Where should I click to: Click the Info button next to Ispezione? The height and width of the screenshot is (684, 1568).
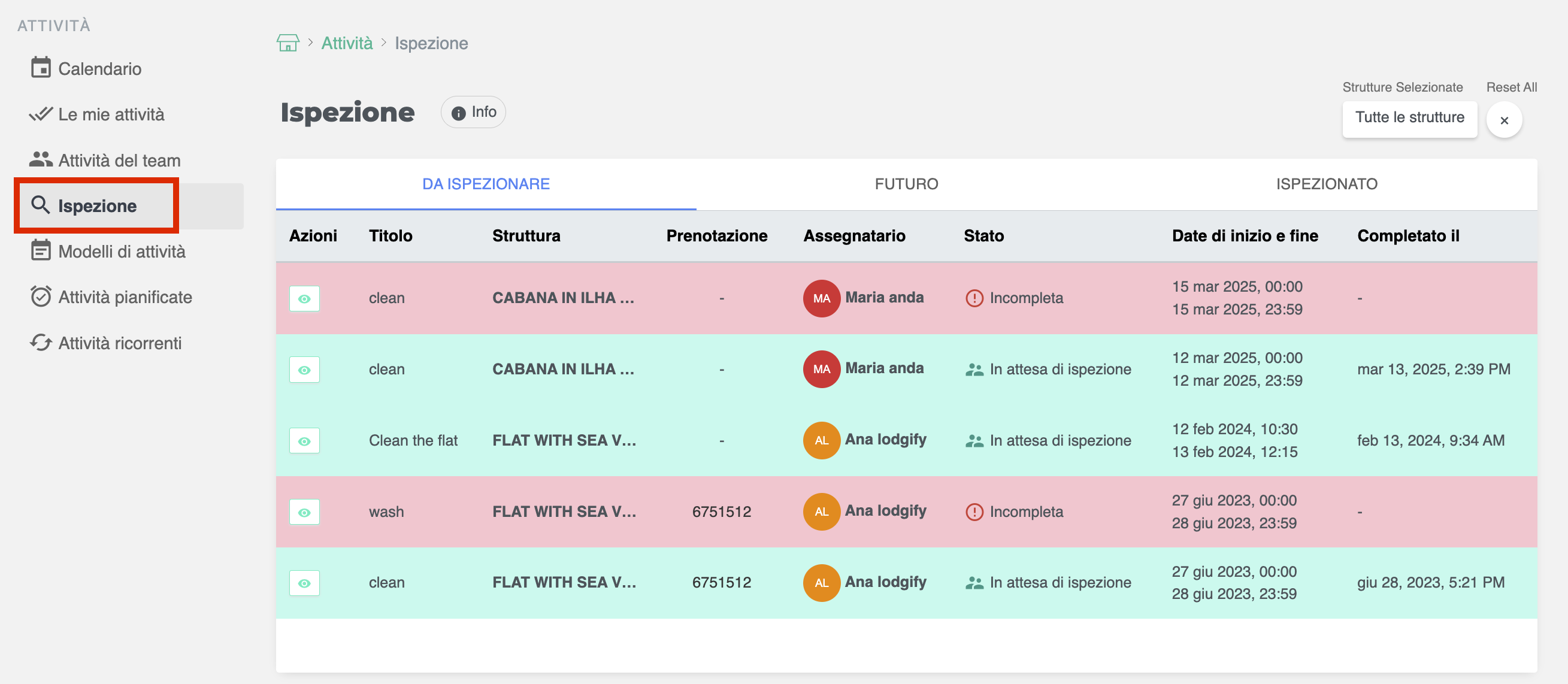[x=474, y=112]
